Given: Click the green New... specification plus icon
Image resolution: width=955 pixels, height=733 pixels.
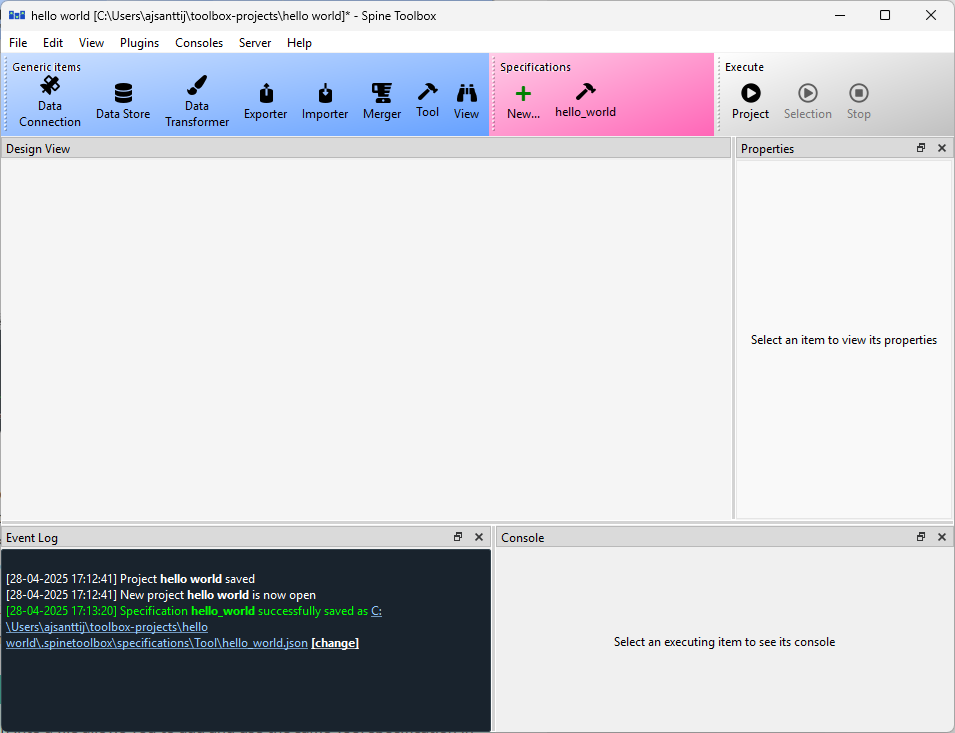Looking at the screenshot, I should (523, 93).
